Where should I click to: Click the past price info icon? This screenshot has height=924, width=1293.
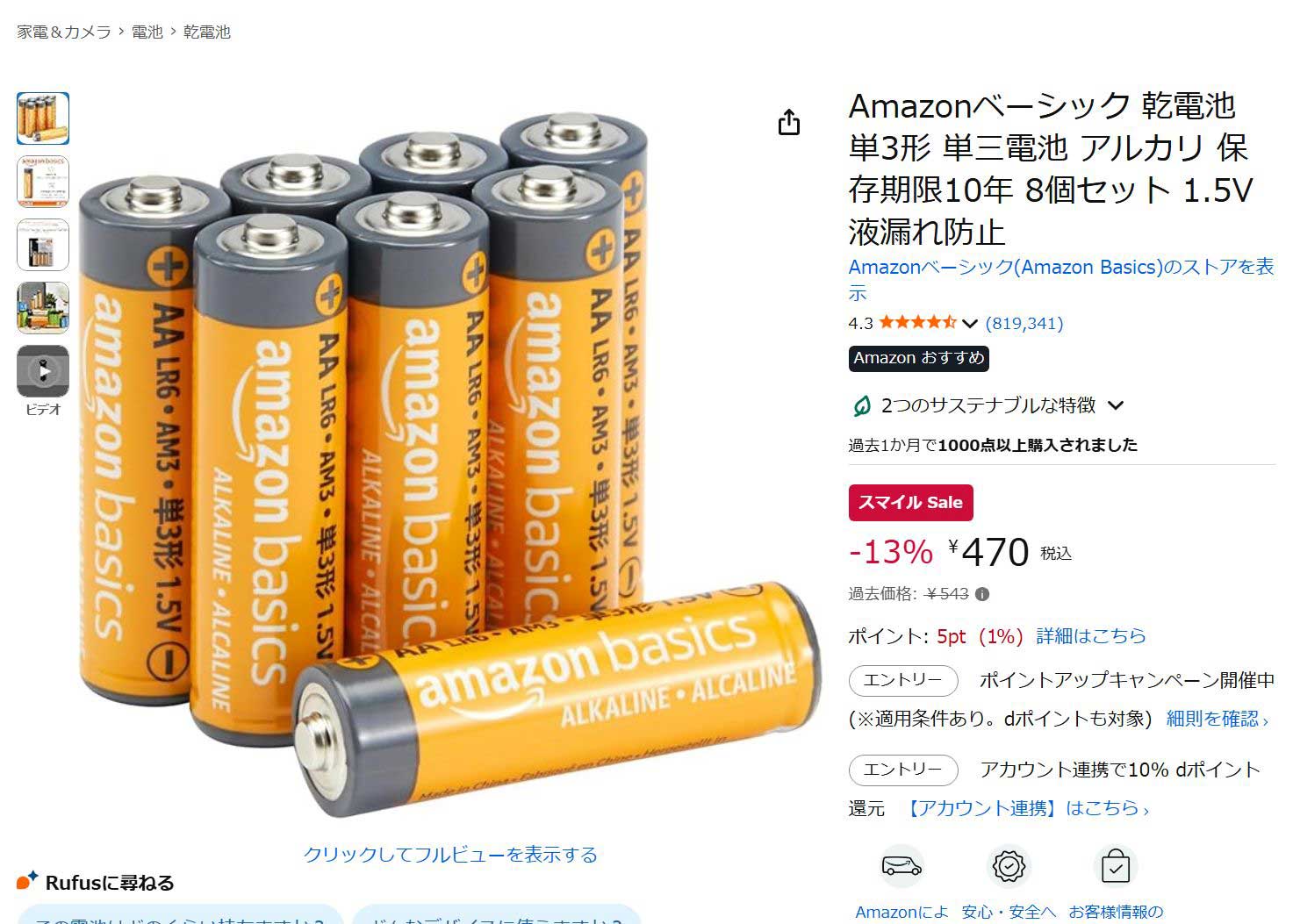(982, 594)
